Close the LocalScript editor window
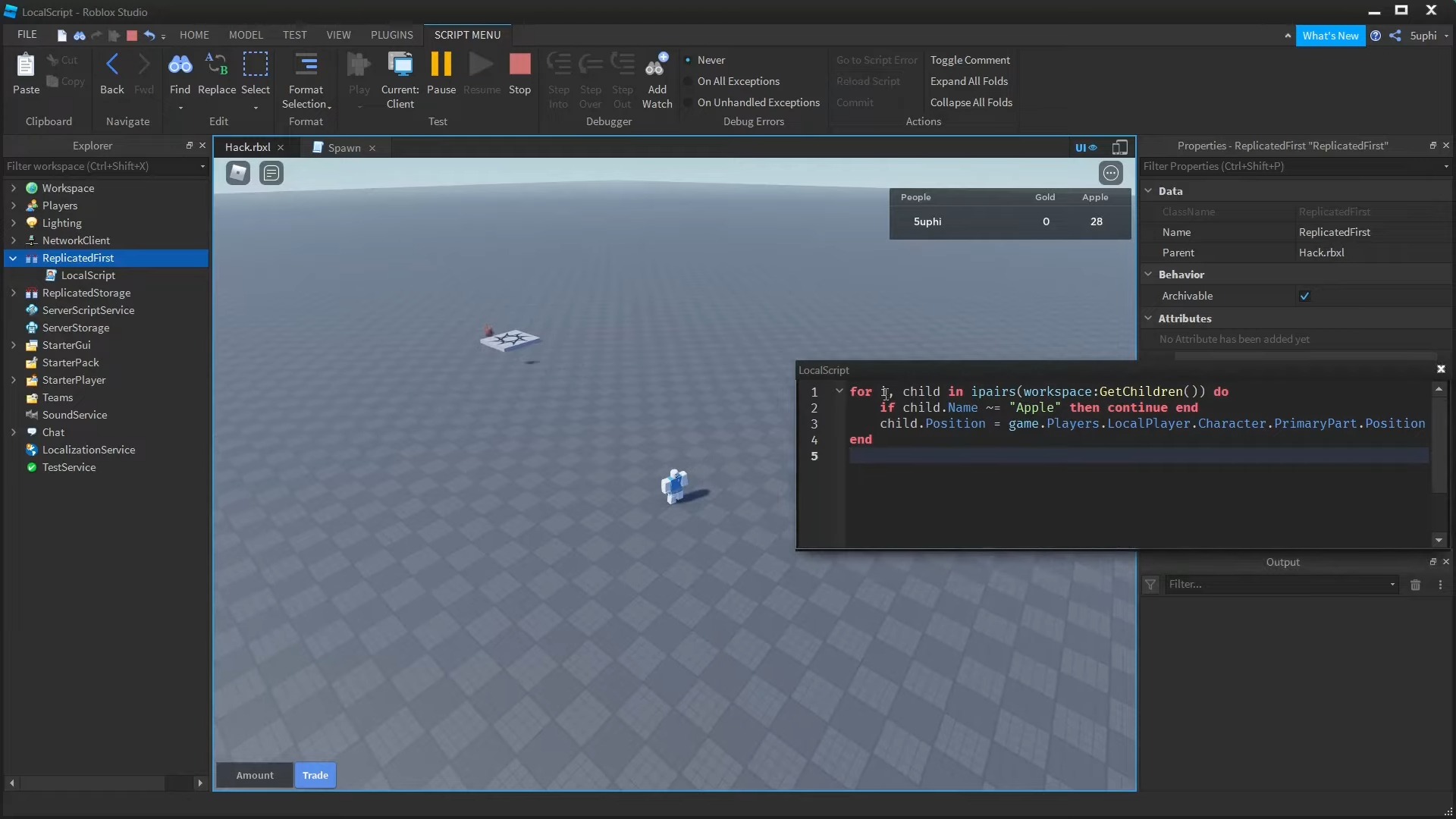This screenshot has height=819, width=1456. tap(1441, 369)
